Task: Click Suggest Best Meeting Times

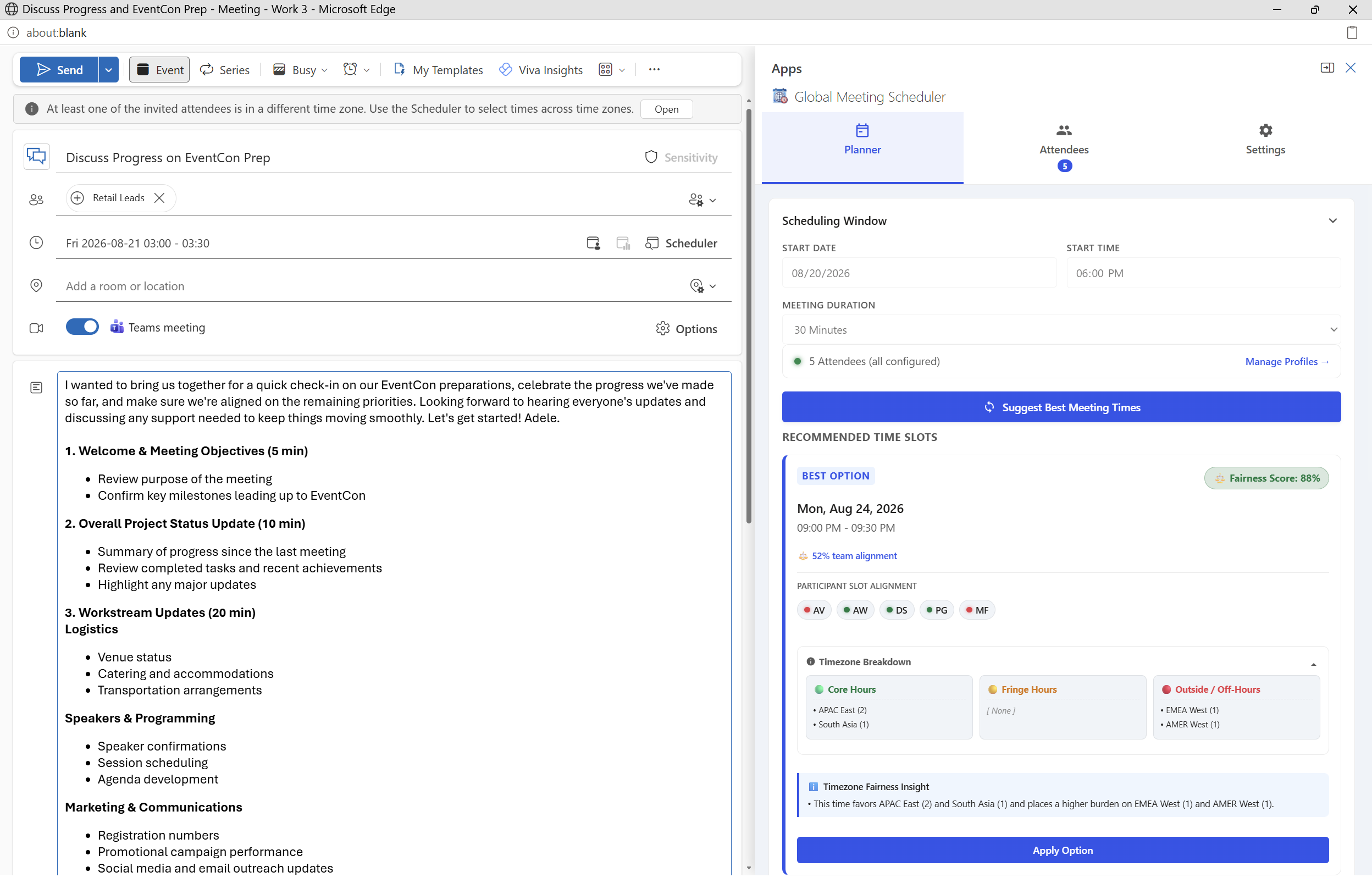Action: point(1061,407)
